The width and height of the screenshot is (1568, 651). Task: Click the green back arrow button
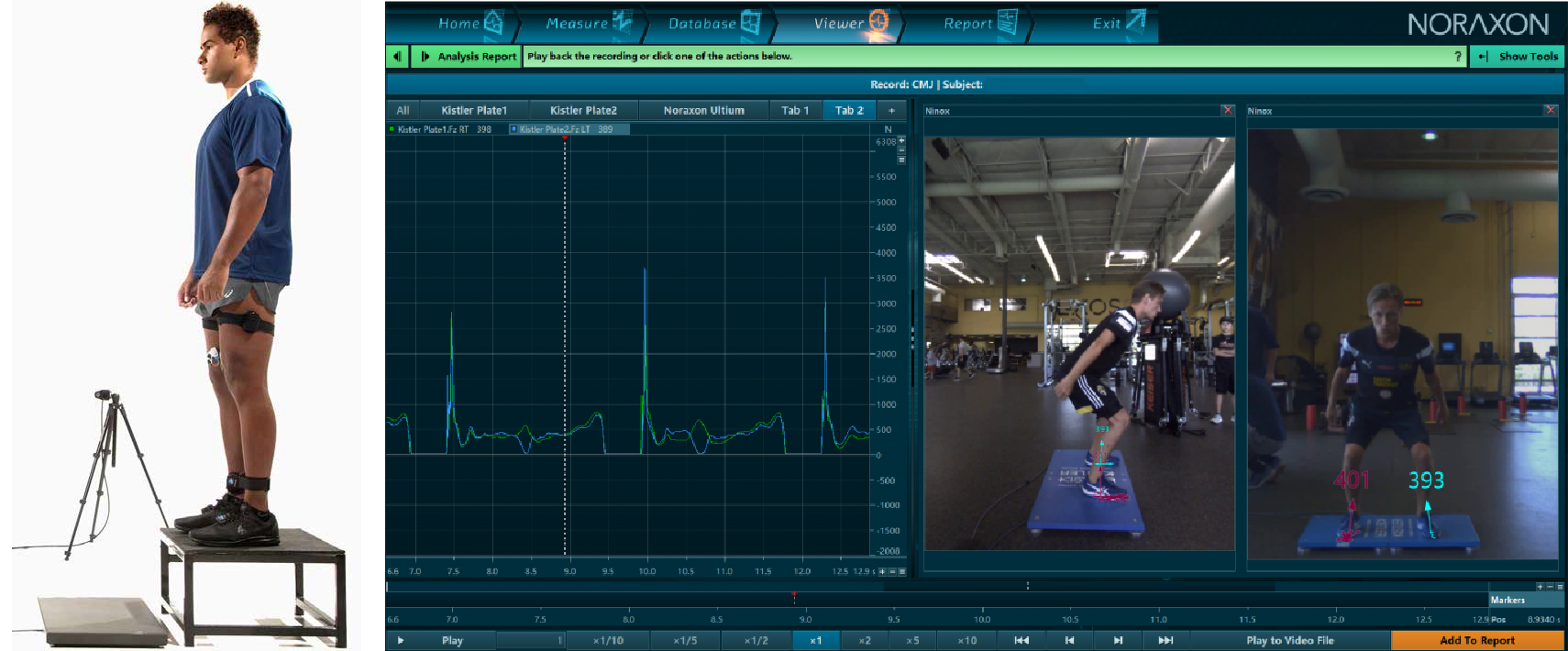click(397, 56)
